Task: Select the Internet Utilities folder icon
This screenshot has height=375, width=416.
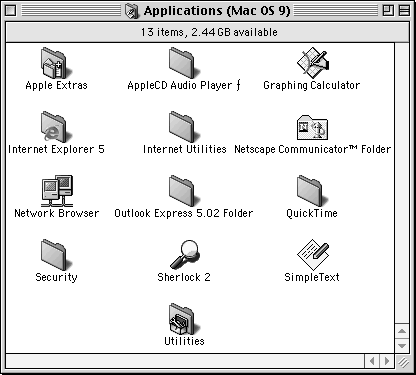Action: click(184, 127)
